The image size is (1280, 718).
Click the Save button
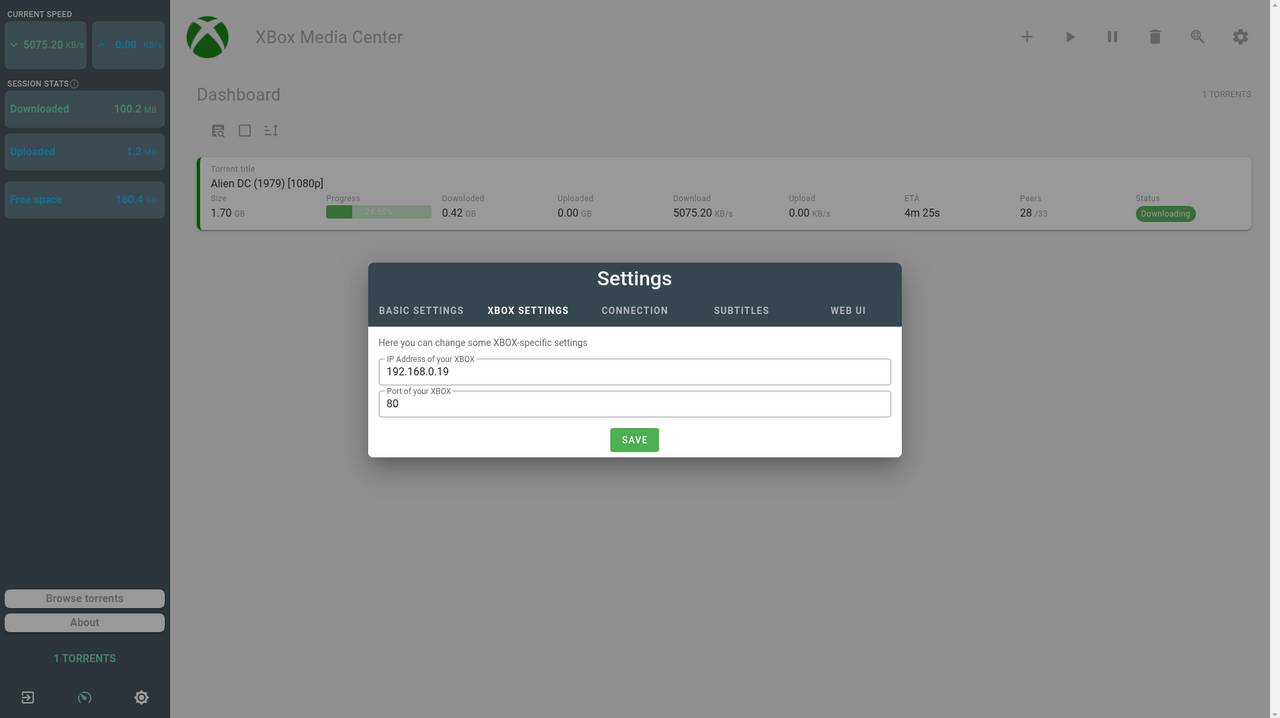(635, 440)
